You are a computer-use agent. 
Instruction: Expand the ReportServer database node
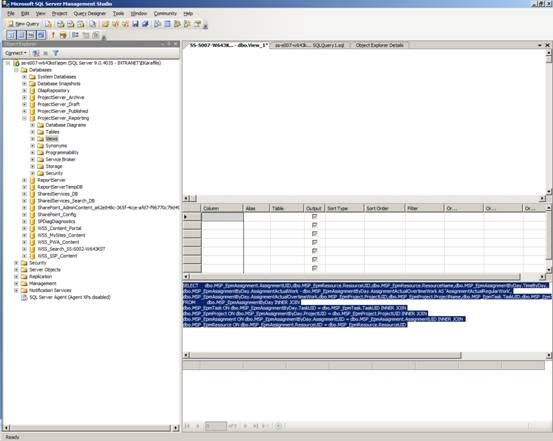(x=24, y=180)
